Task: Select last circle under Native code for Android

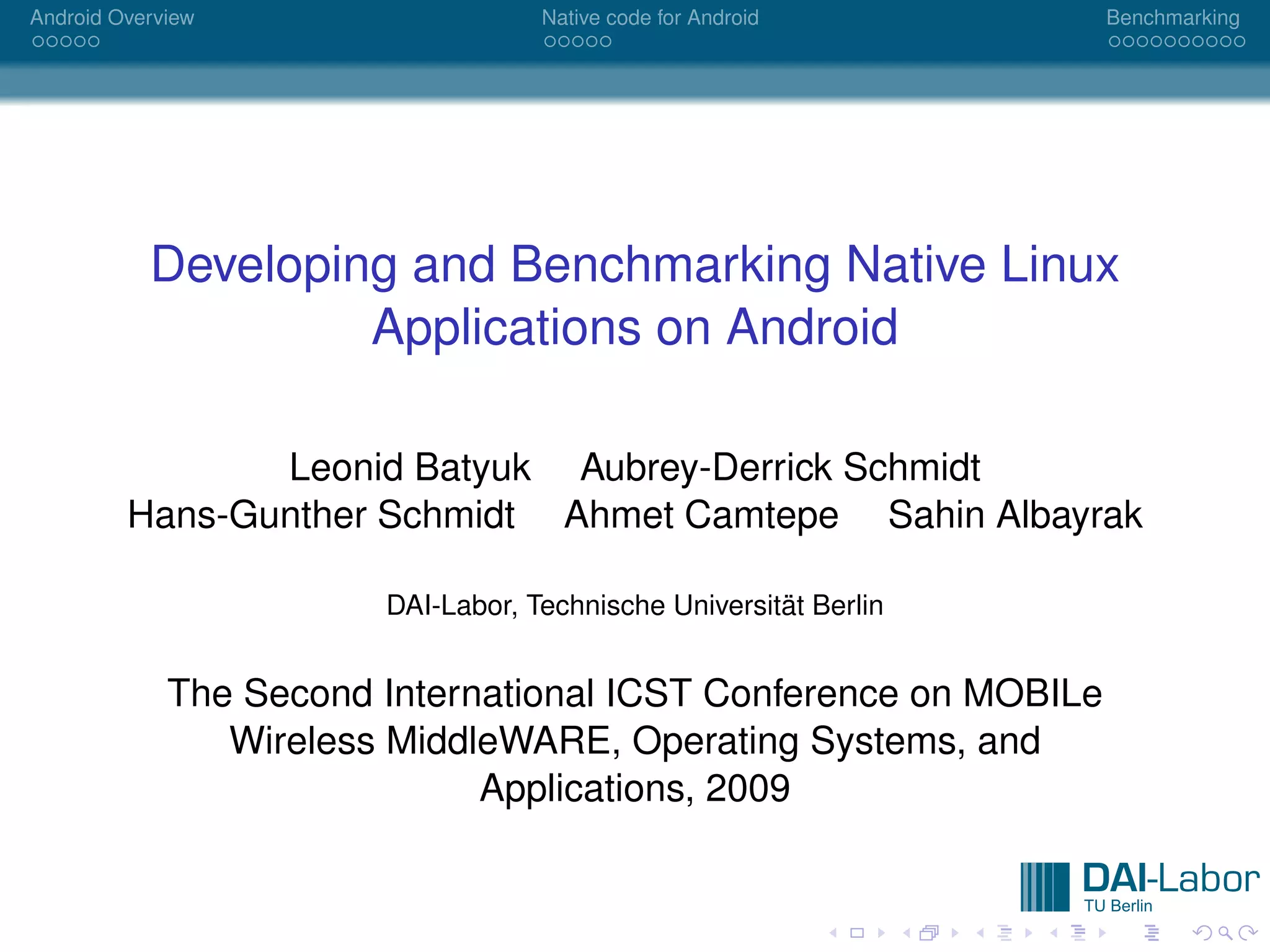Action: [x=605, y=42]
